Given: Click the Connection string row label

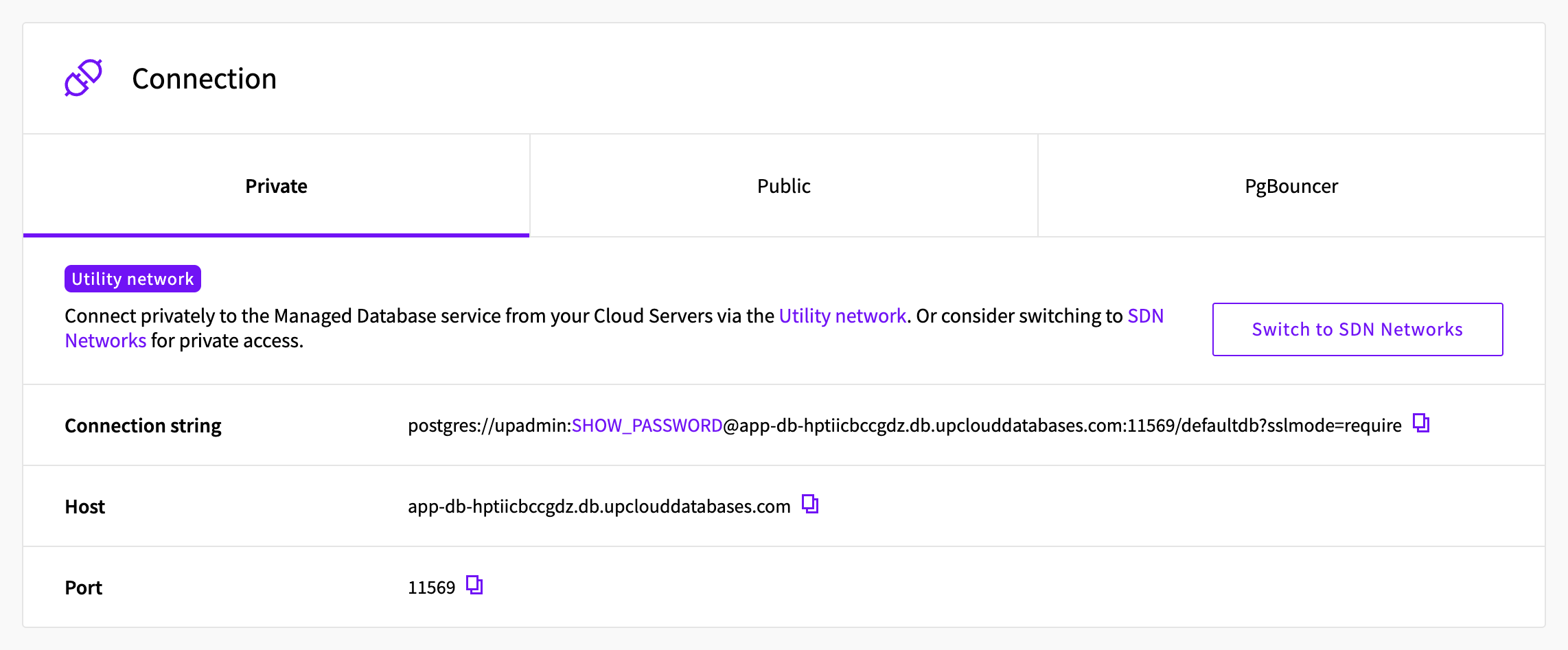Looking at the screenshot, I should (143, 426).
